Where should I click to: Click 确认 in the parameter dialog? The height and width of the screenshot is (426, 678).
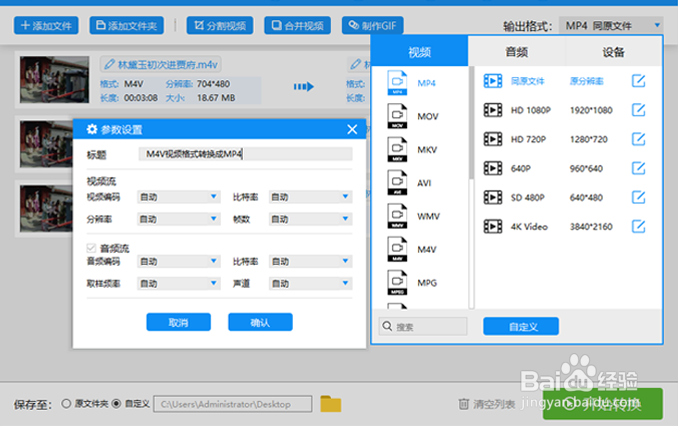tap(260, 322)
